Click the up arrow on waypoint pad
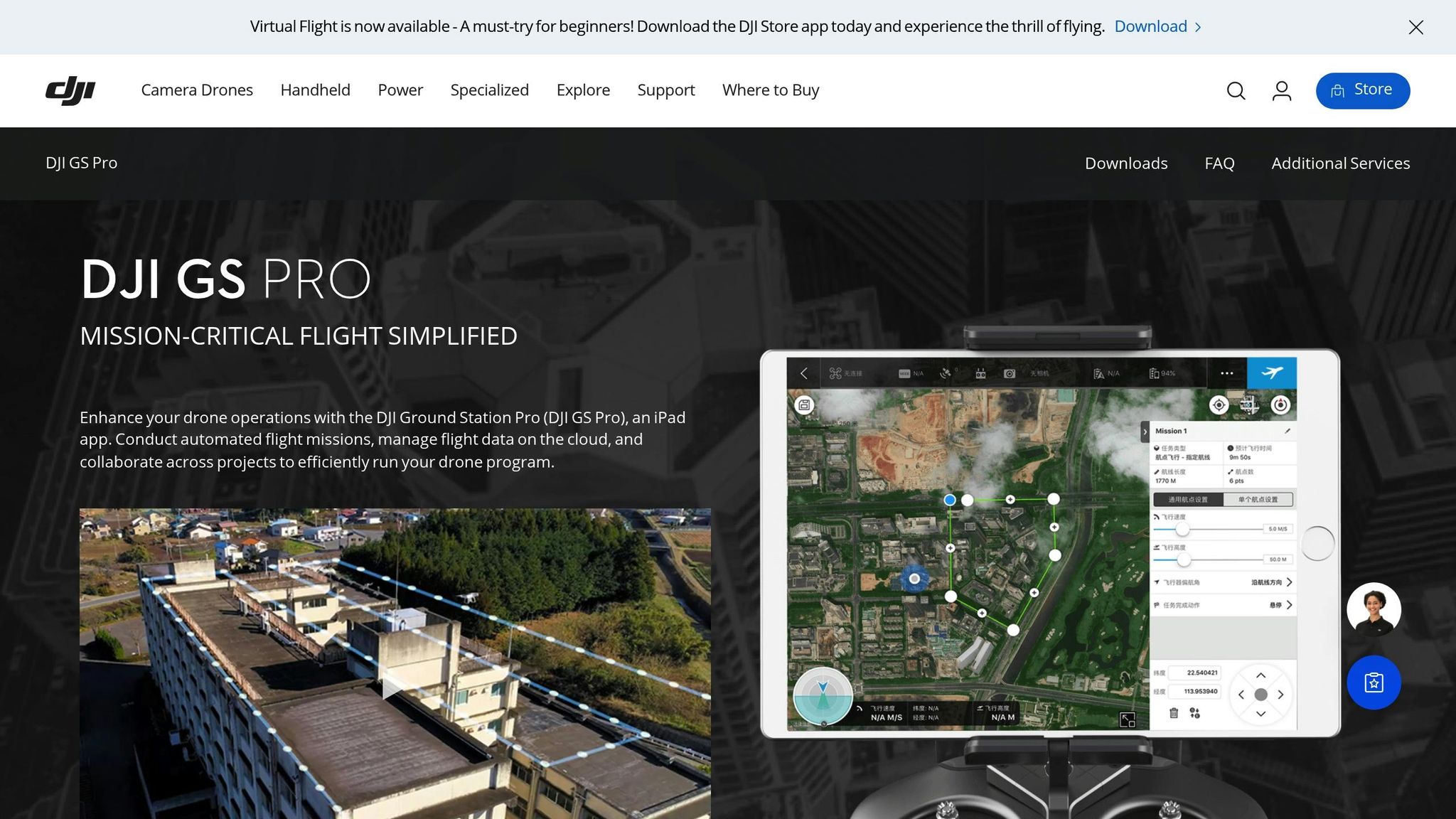The width and height of the screenshot is (1456, 819). click(x=1260, y=675)
